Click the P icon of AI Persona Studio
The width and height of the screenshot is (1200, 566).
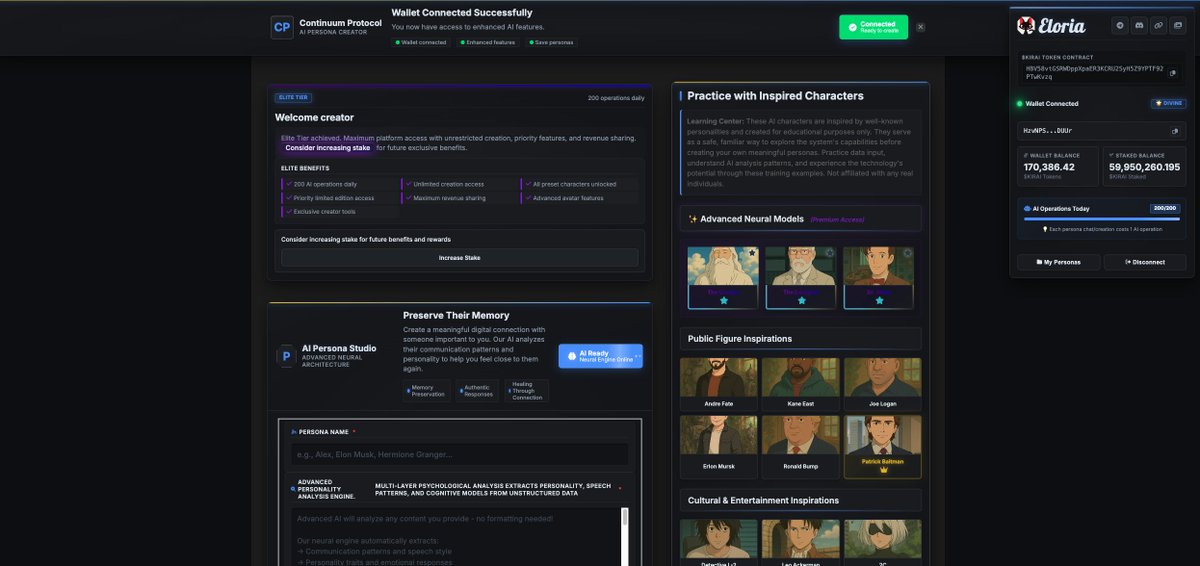286,356
